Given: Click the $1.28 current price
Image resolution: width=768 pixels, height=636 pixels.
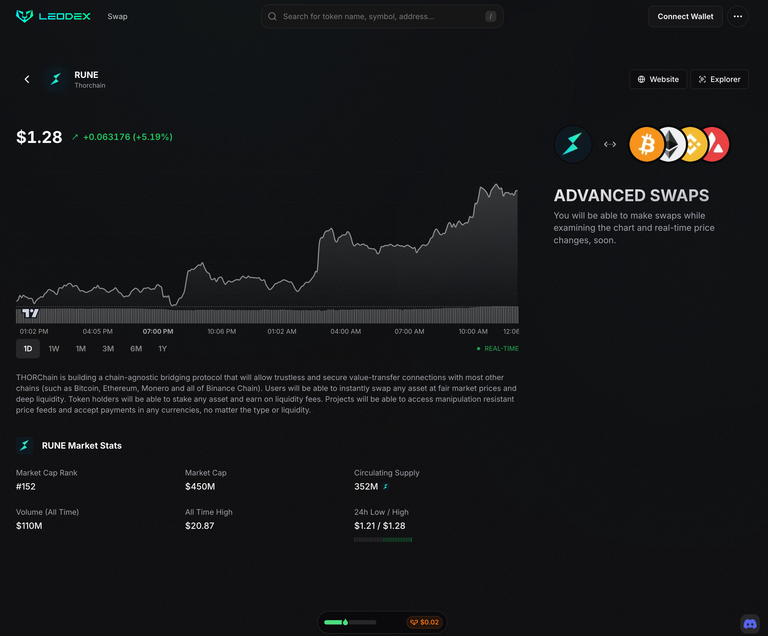Looking at the screenshot, I should 39,137.
